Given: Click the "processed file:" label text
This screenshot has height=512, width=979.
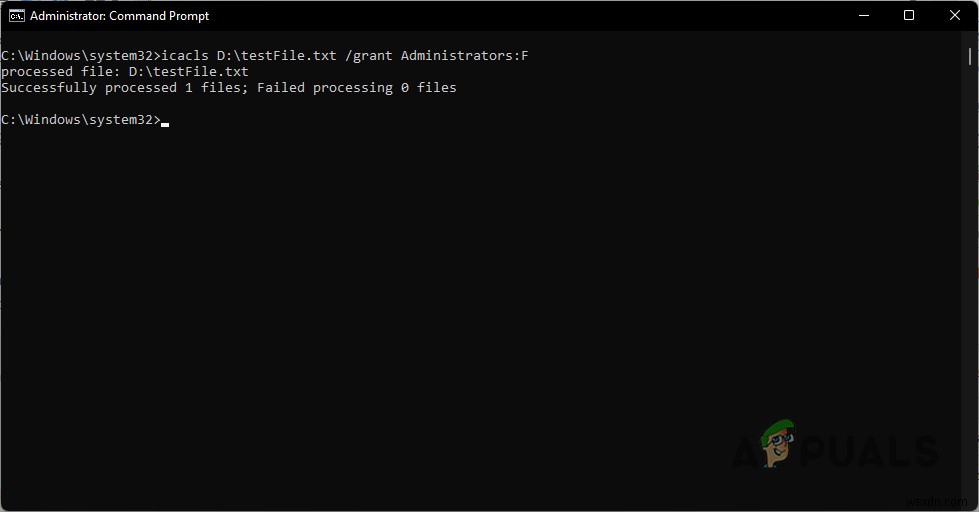Looking at the screenshot, I should pyautogui.click(x=60, y=72).
